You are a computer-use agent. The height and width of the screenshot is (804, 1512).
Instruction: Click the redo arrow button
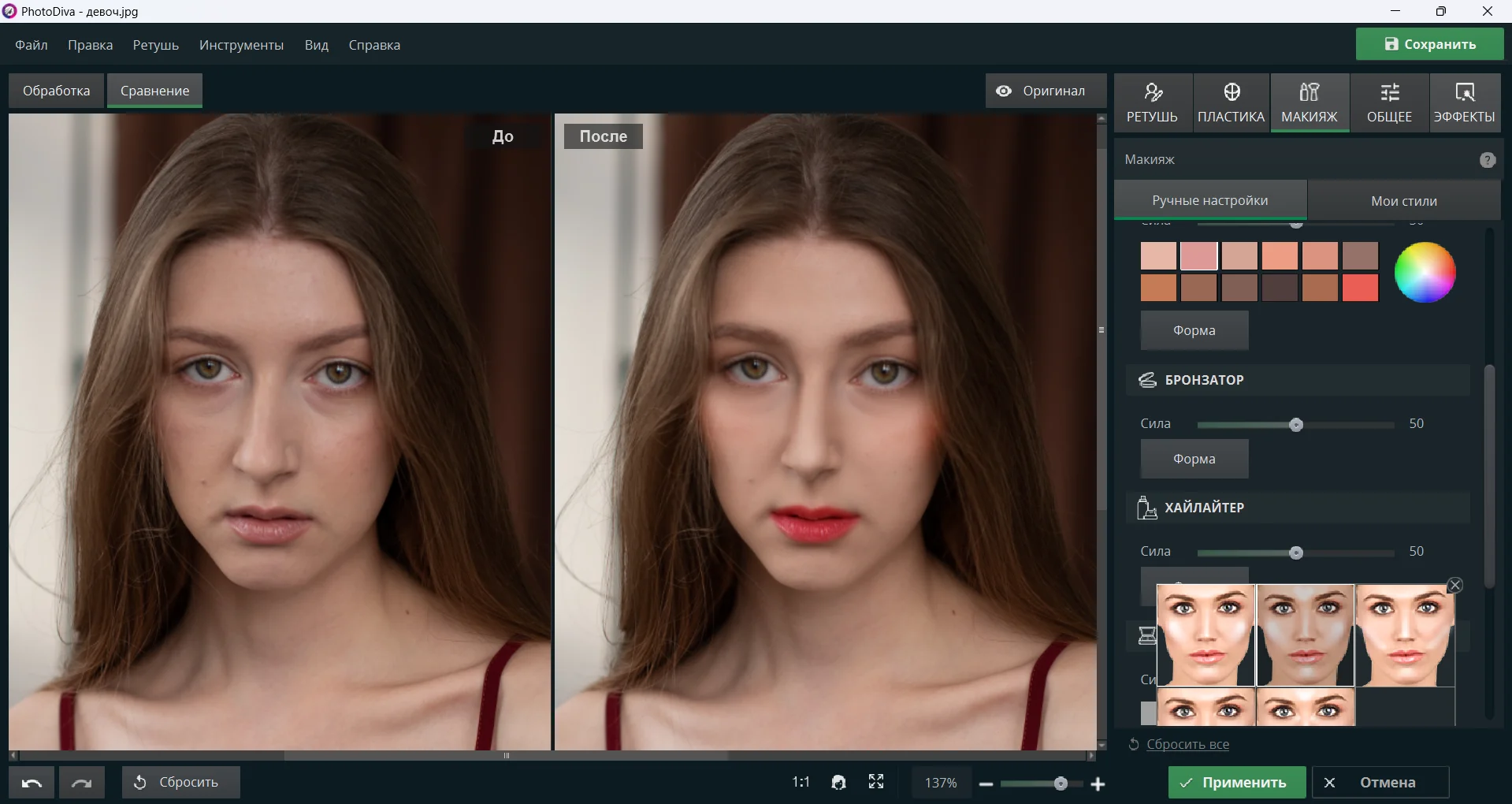click(x=82, y=783)
